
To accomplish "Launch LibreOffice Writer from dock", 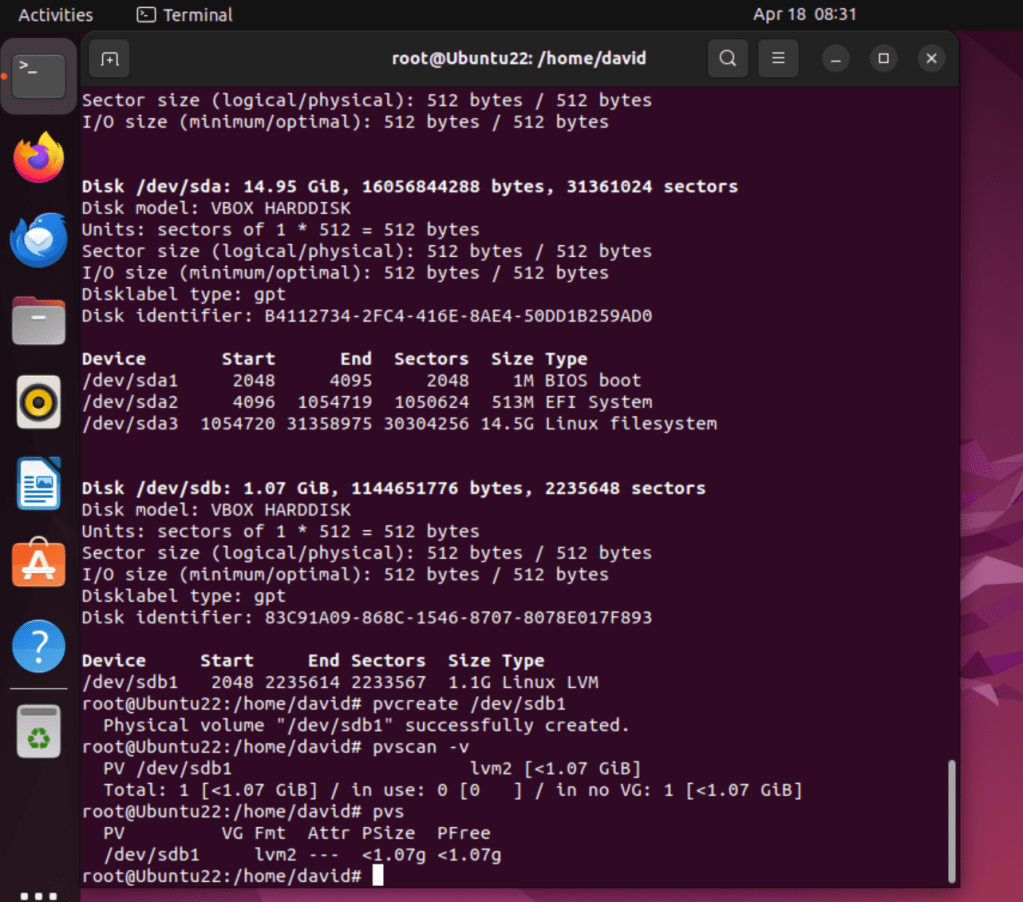I will (39, 484).
